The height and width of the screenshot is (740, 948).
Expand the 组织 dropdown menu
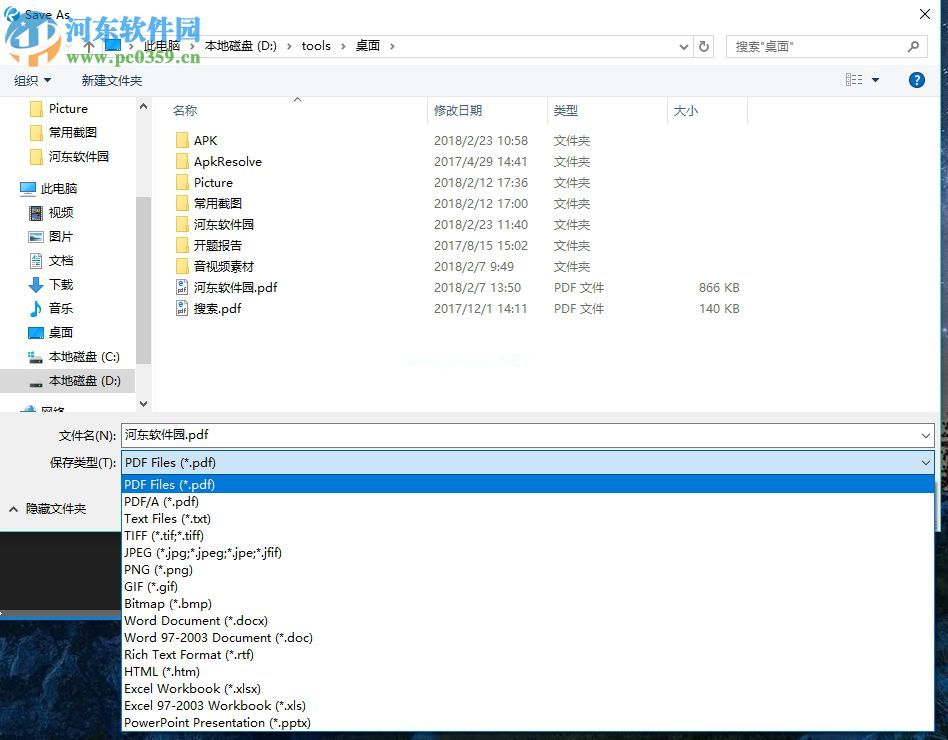point(33,80)
